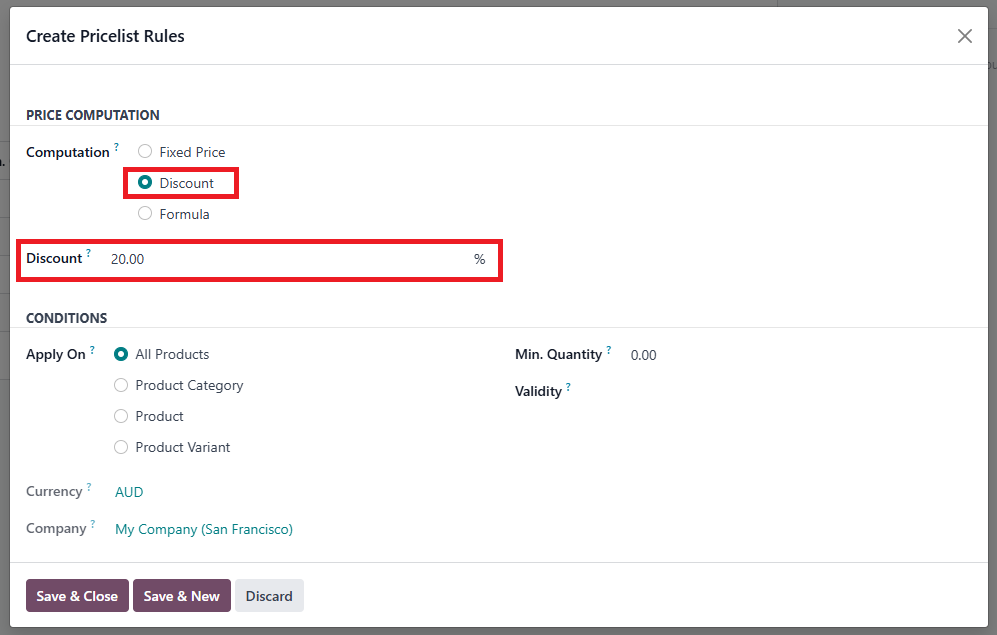This screenshot has height=635, width=997.
Task: Discard the pricelist rule changes
Action: point(269,596)
